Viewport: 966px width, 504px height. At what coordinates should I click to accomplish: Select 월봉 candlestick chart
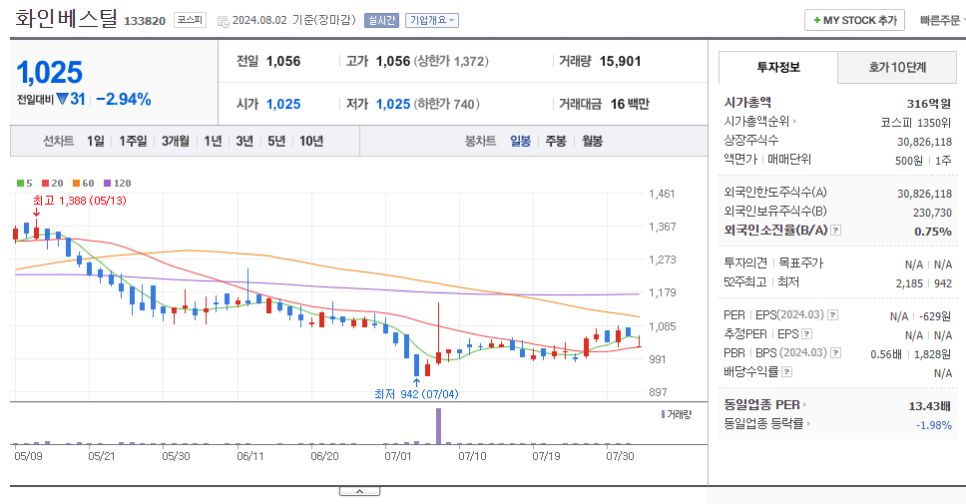(592, 141)
